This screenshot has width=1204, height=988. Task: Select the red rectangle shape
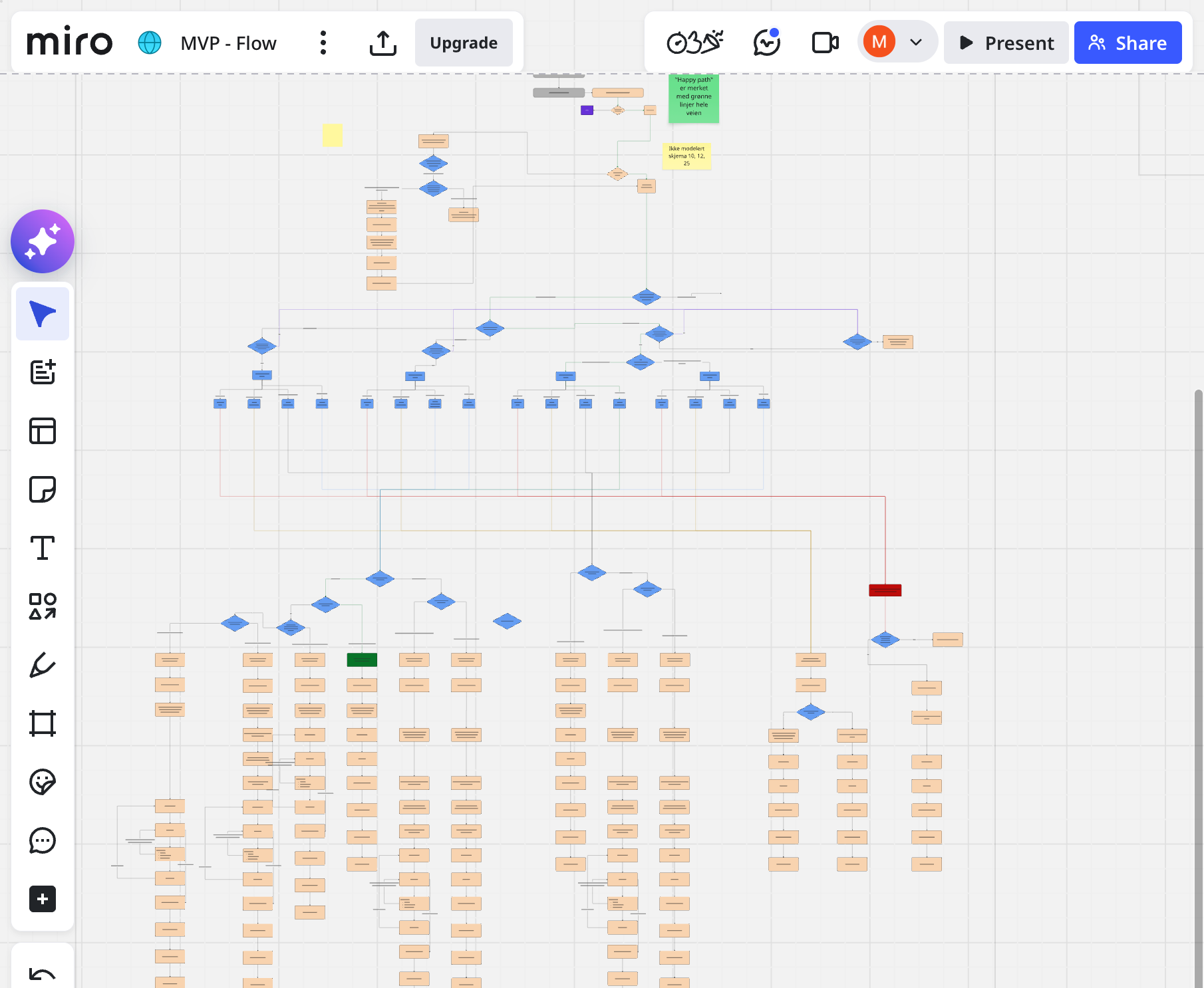click(x=885, y=590)
